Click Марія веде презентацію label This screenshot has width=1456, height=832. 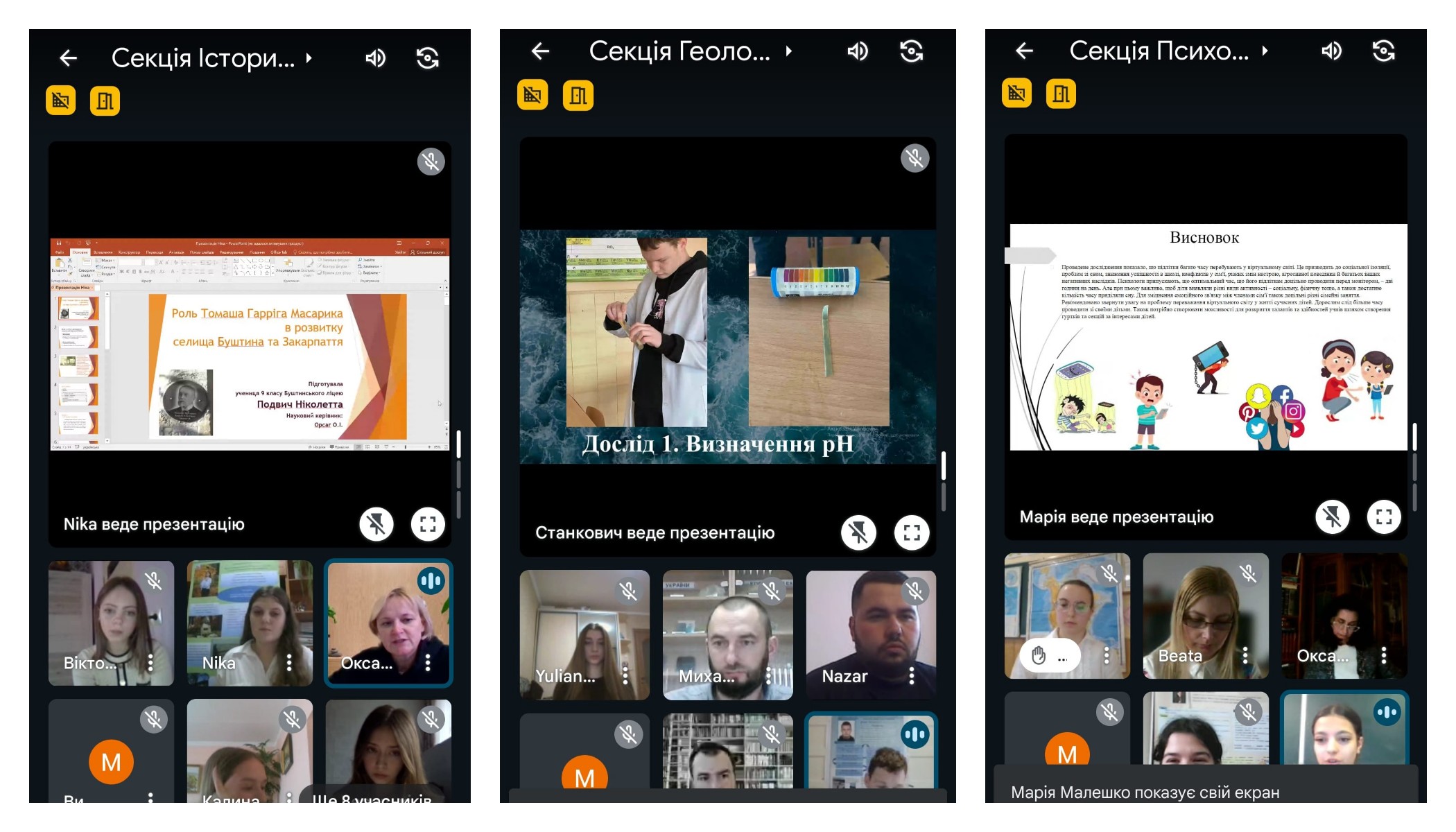[x=1116, y=517]
